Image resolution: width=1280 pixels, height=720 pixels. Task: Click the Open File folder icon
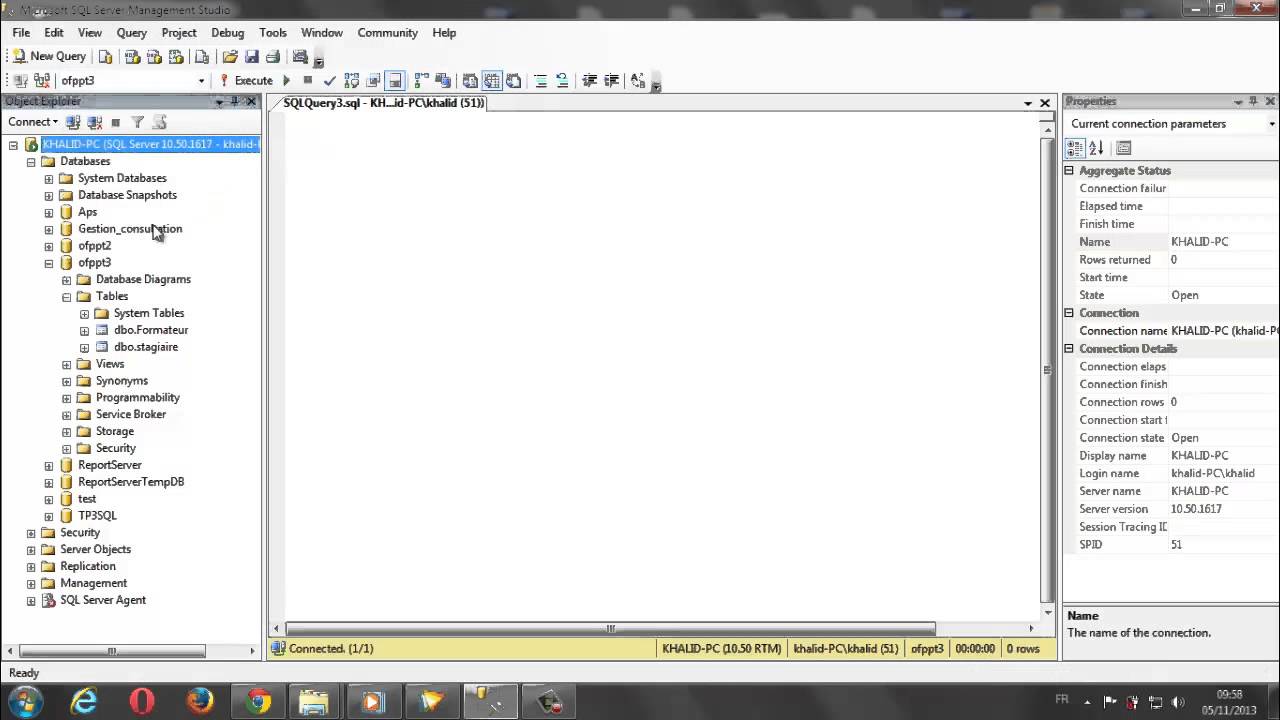230,57
